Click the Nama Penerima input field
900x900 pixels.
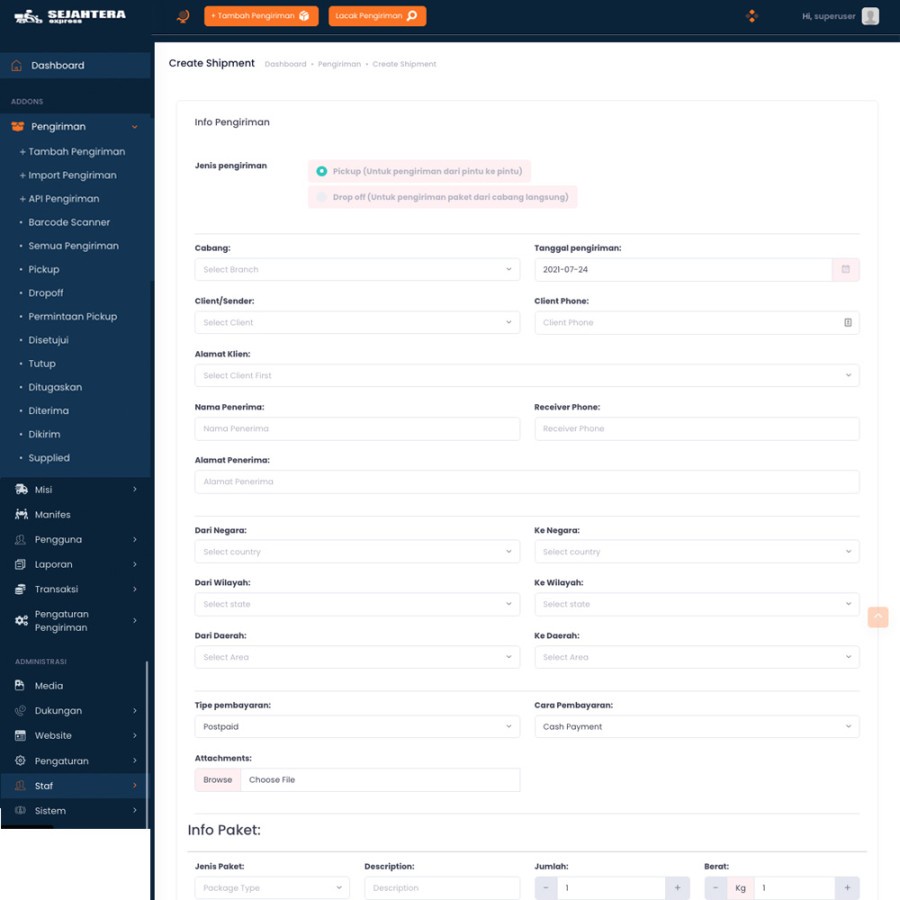point(357,429)
